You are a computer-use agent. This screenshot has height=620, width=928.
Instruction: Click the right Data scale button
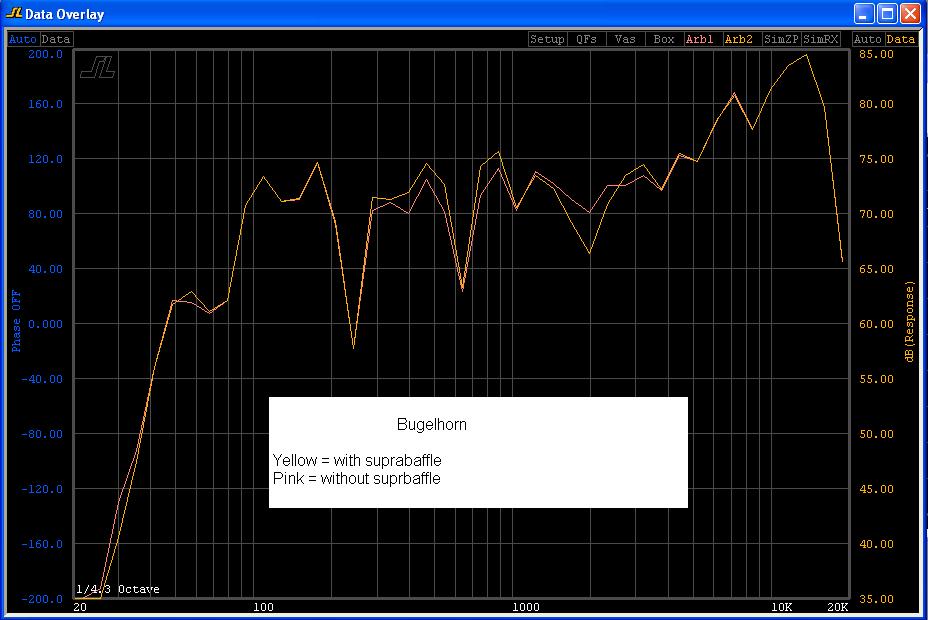pos(901,39)
